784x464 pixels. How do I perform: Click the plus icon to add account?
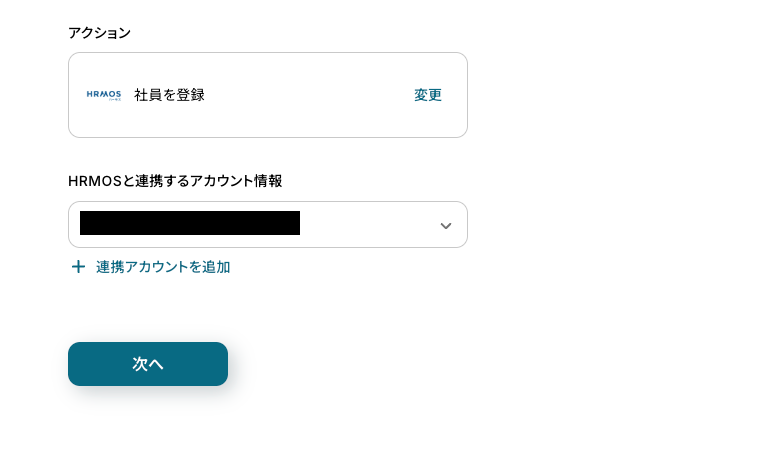pyautogui.click(x=78, y=267)
